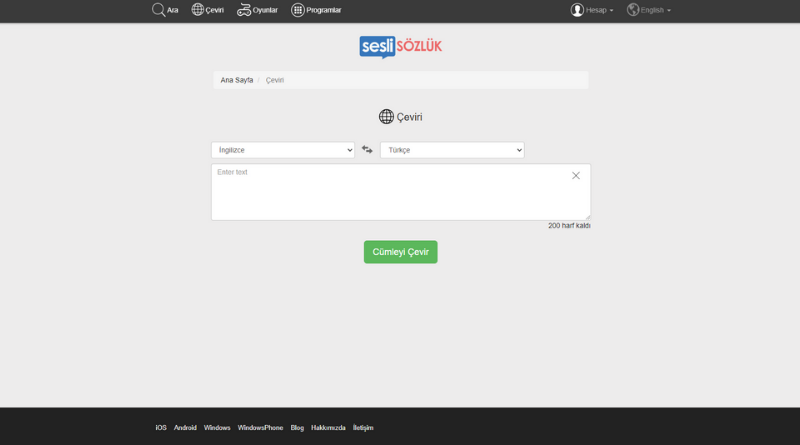This screenshot has width=800, height=445.
Task: Click the Sesli Sözlük logo
Action: 401,47
